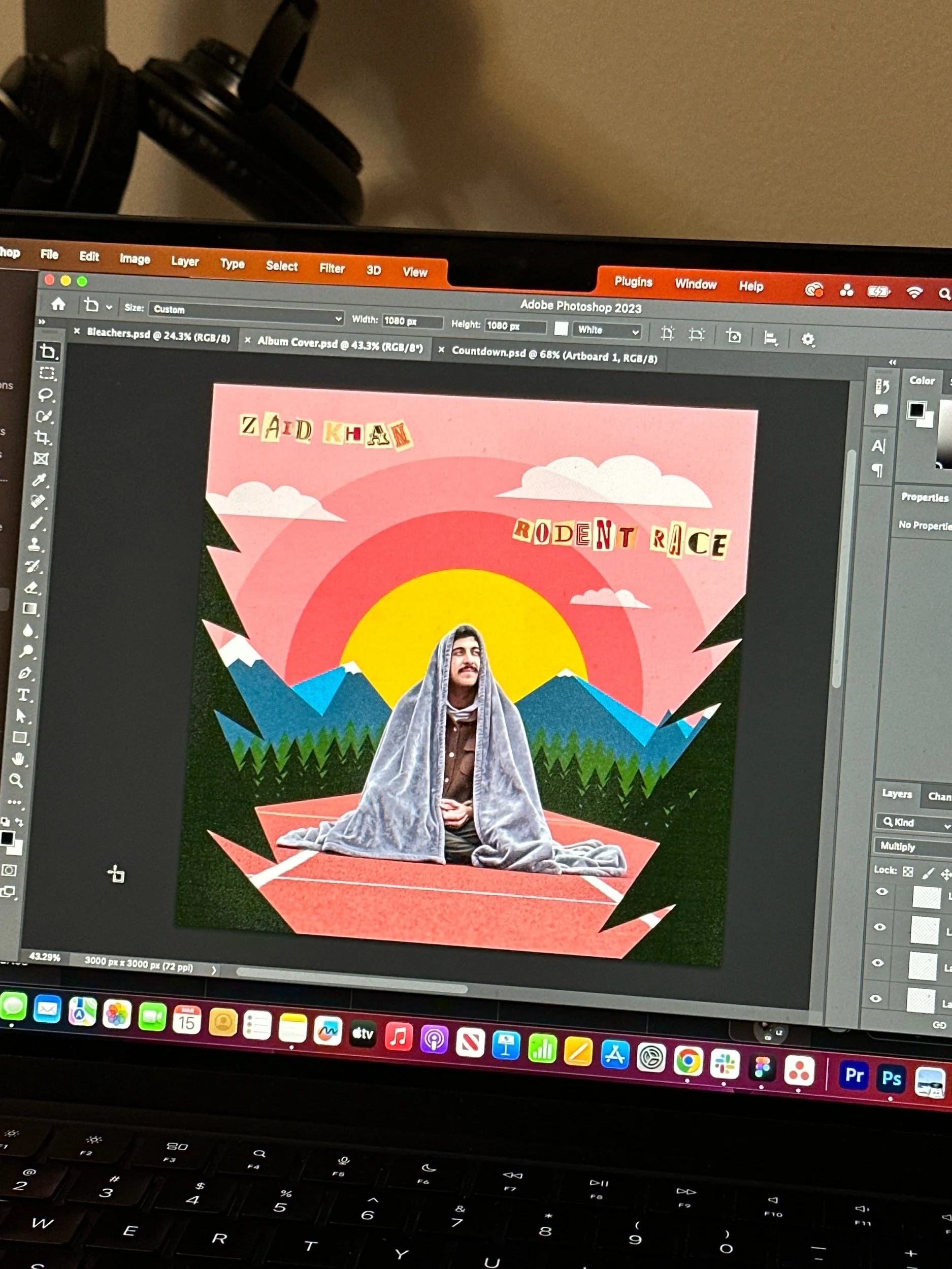Open the Window menu
The image size is (952, 1269).
(696, 284)
